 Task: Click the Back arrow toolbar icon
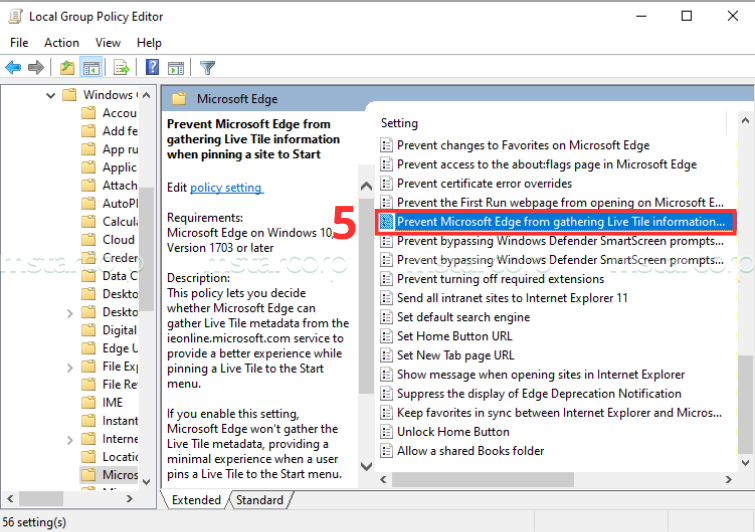13,67
